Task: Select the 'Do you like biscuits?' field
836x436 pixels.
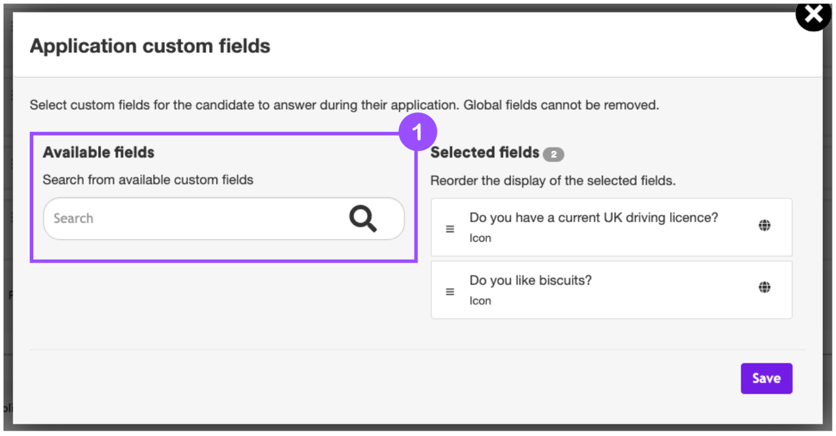Action: coord(530,280)
